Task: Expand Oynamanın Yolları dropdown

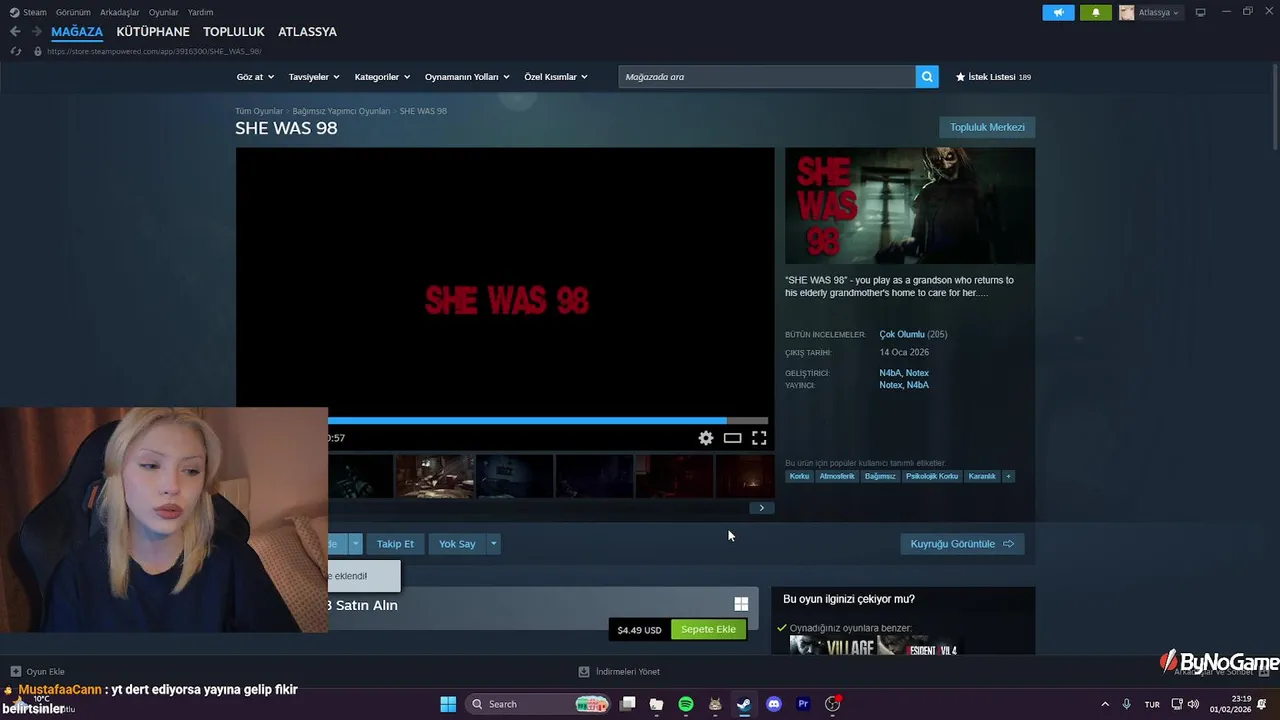Action: click(x=467, y=77)
